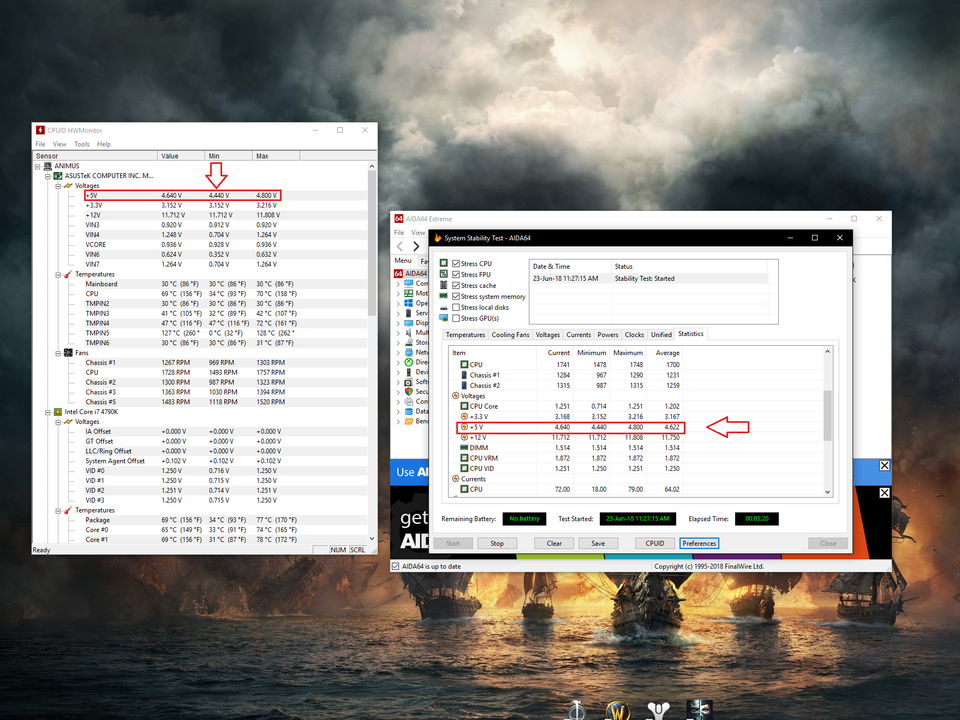Image resolution: width=960 pixels, height=720 pixels.
Task: Go forward with AIDA64 right arrow
Action: pos(416,246)
